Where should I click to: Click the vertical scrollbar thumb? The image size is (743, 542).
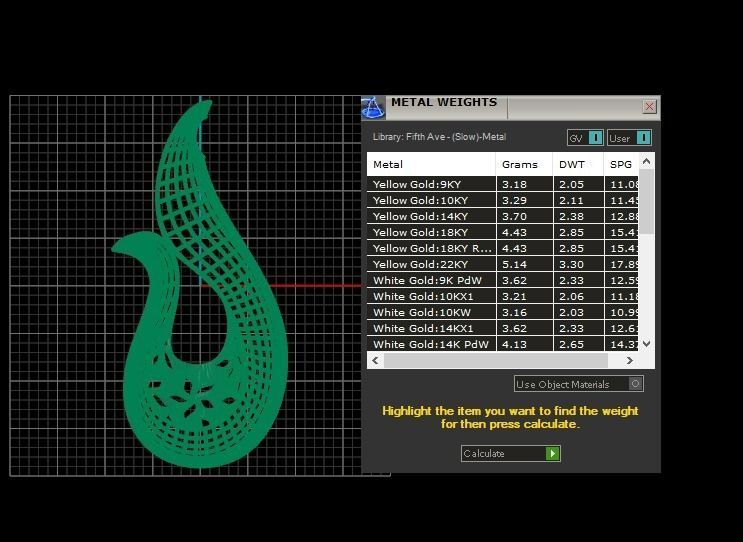pos(647,201)
